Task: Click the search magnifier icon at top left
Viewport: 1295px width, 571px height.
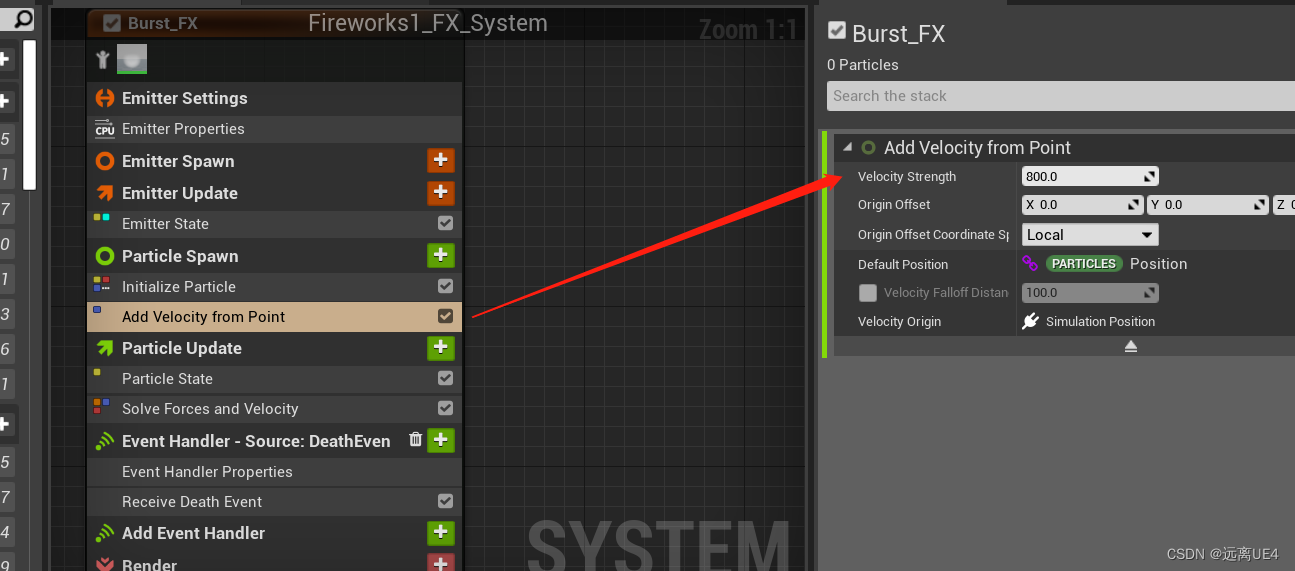Action: 23,19
